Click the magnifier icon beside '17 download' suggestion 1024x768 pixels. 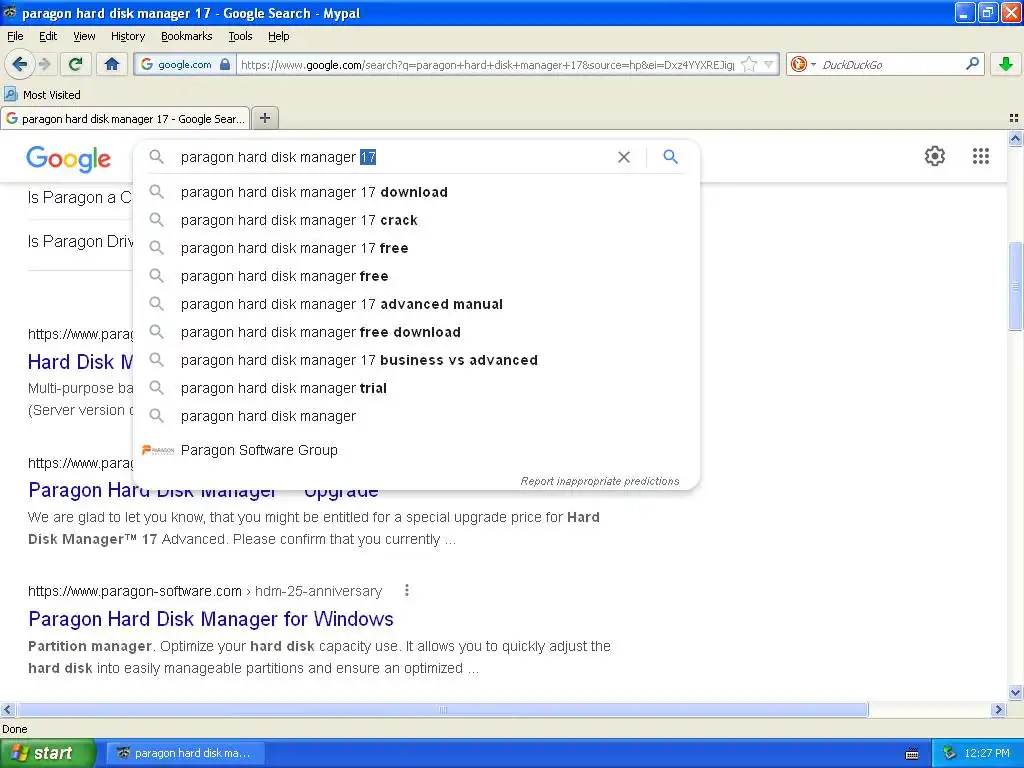157,191
